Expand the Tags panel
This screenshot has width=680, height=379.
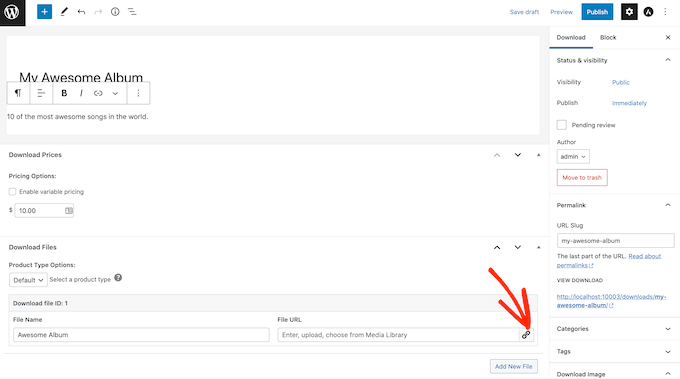tap(614, 351)
